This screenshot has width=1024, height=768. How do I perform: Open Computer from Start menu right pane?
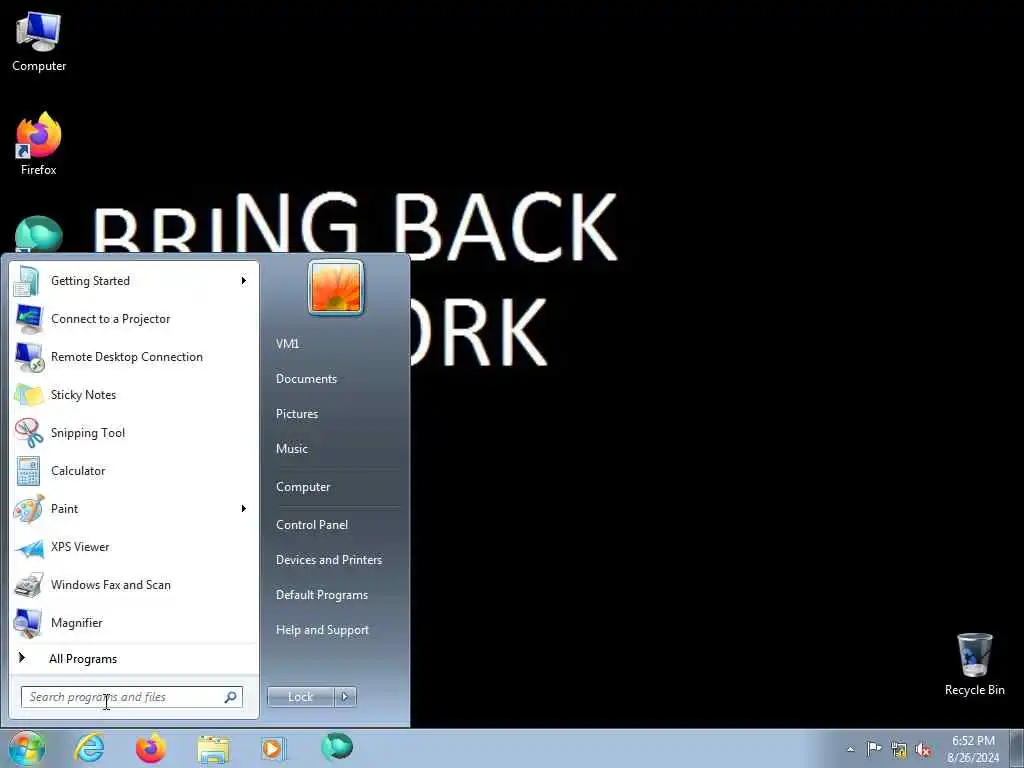coord(303,487)
